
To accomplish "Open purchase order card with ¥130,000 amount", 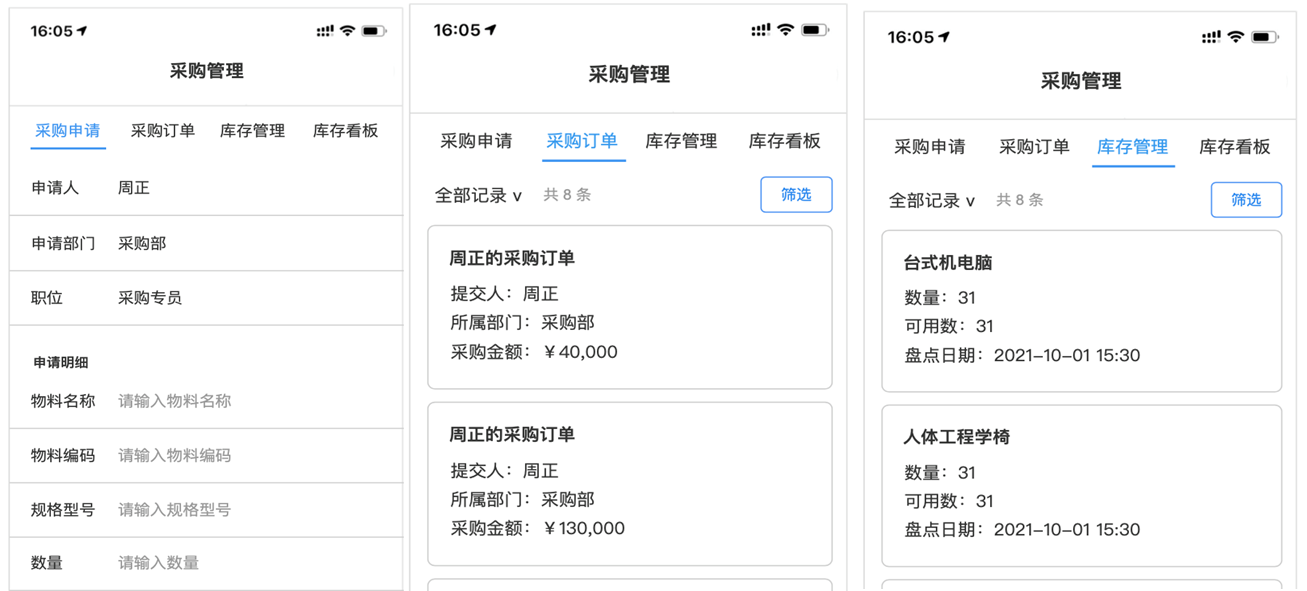I will coord(630,484).
